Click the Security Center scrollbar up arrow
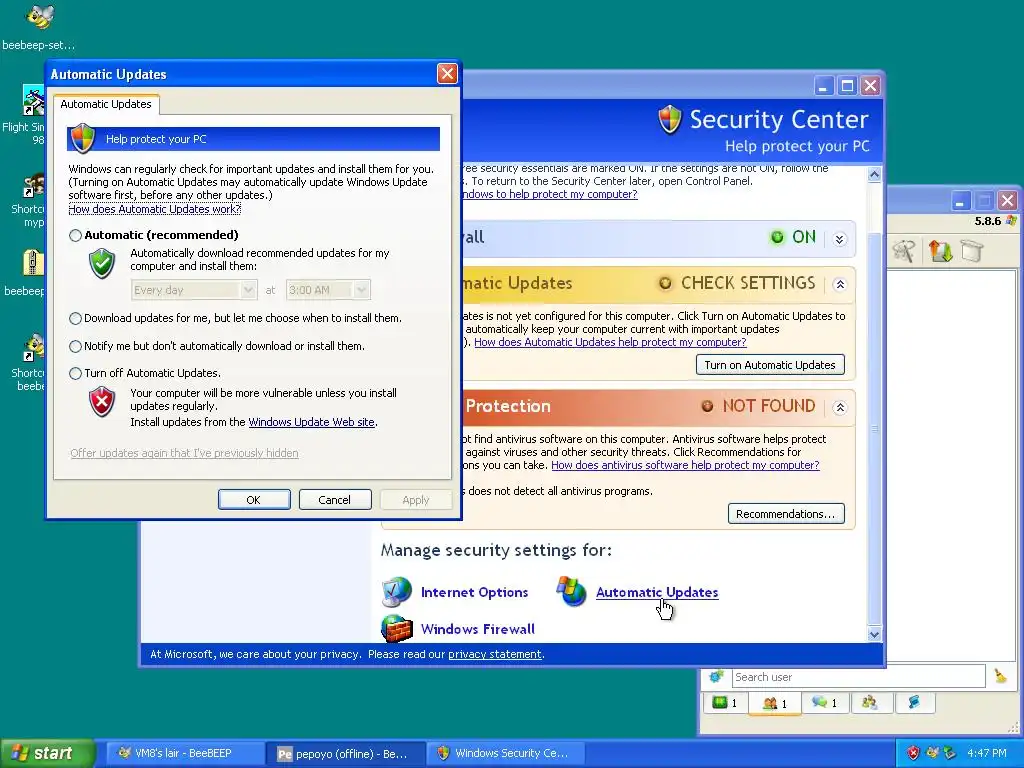This screenshot has height=768, width=1024. (x=874, y=174)
